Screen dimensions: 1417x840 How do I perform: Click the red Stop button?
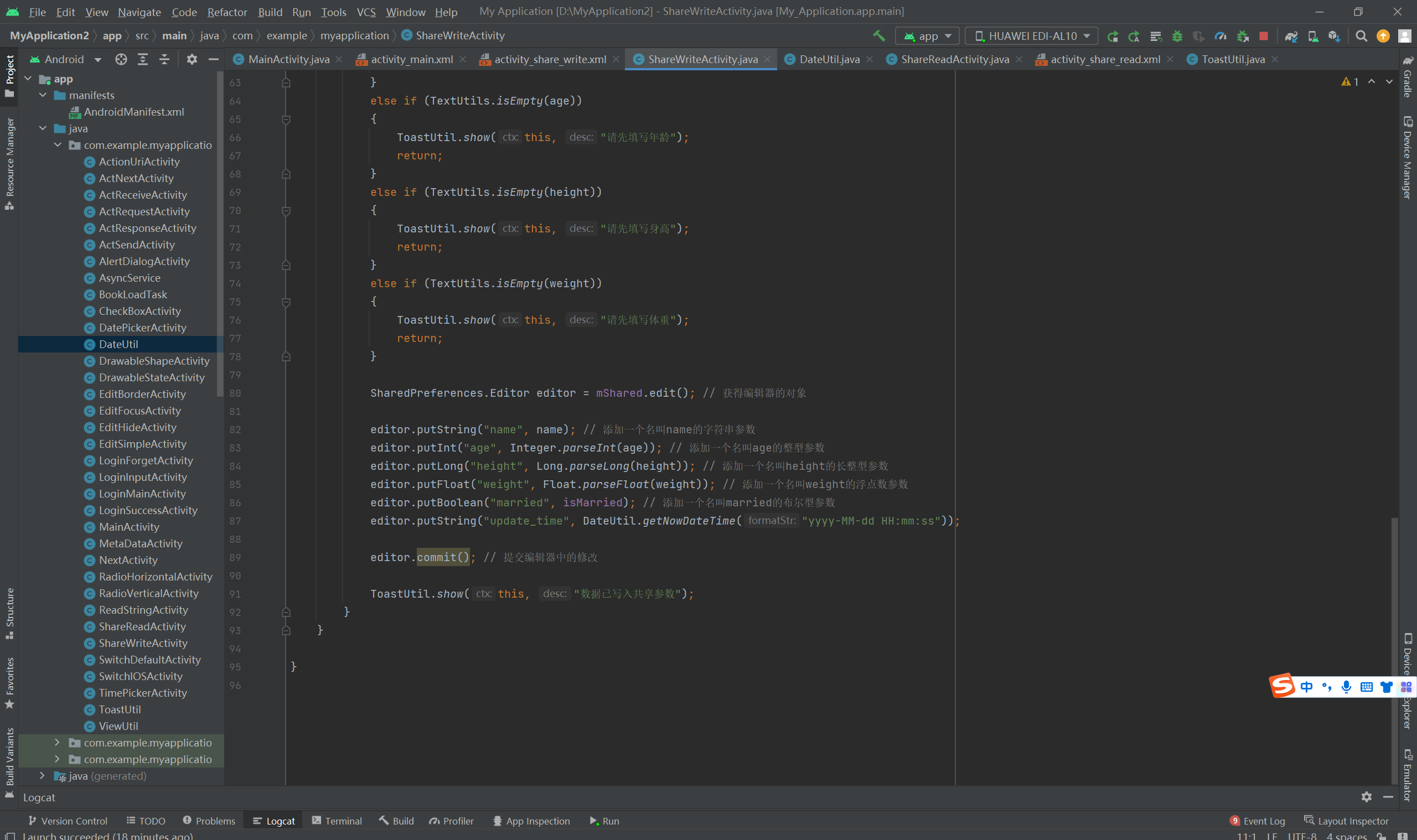1264,35
